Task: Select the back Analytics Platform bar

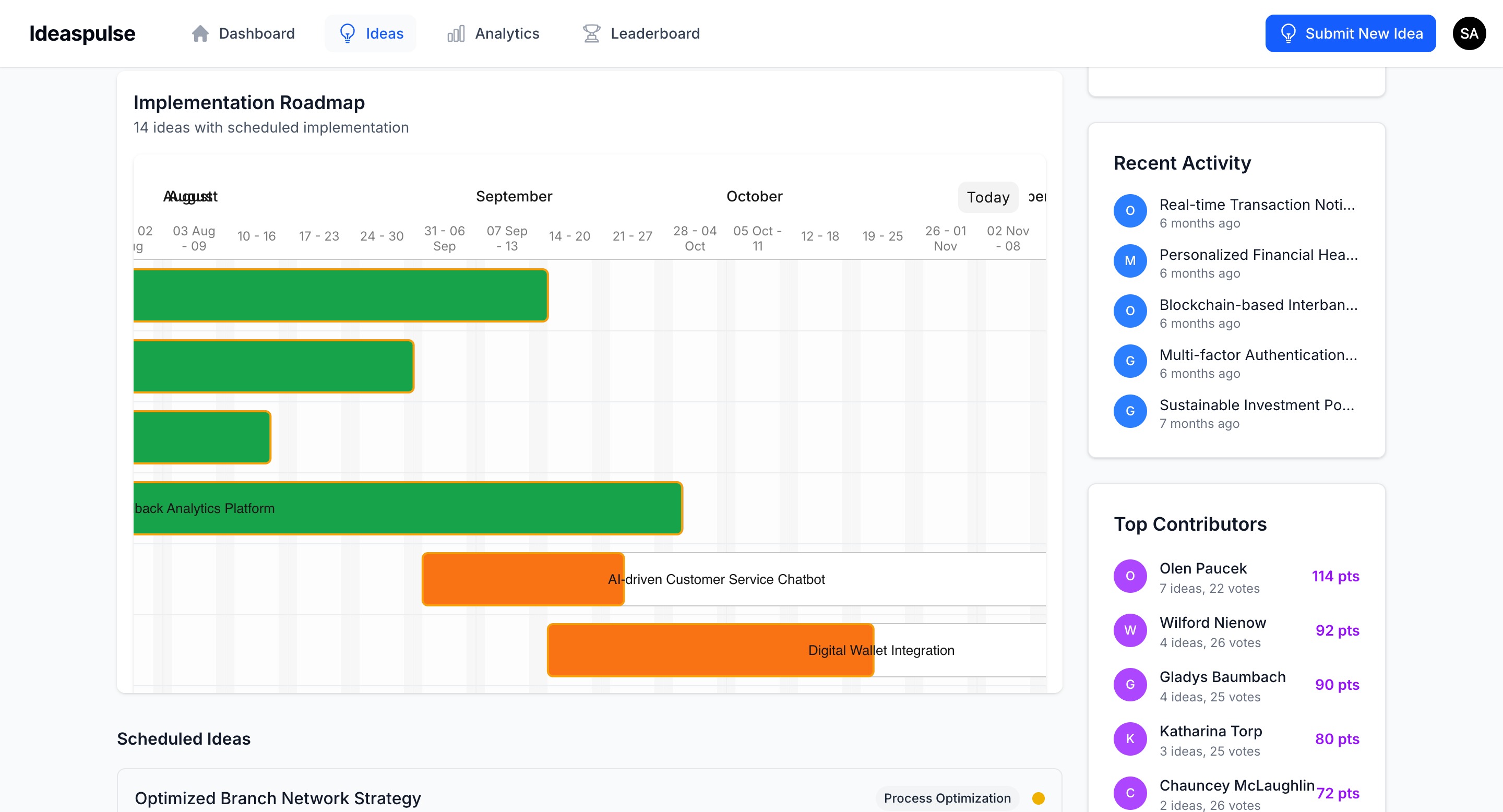Action: click(408, 508)
